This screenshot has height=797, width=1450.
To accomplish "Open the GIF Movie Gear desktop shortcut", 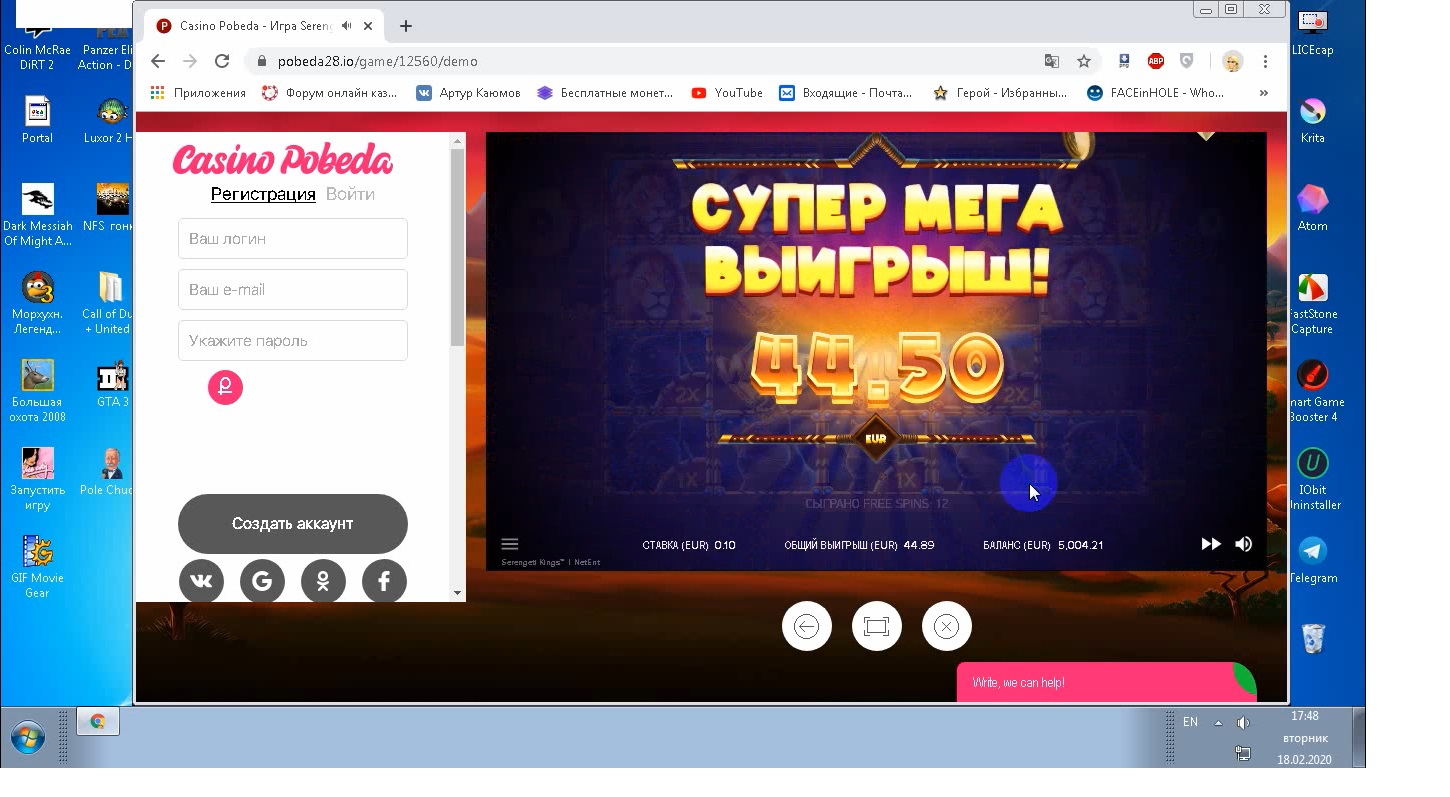I will tap(37, 568).
